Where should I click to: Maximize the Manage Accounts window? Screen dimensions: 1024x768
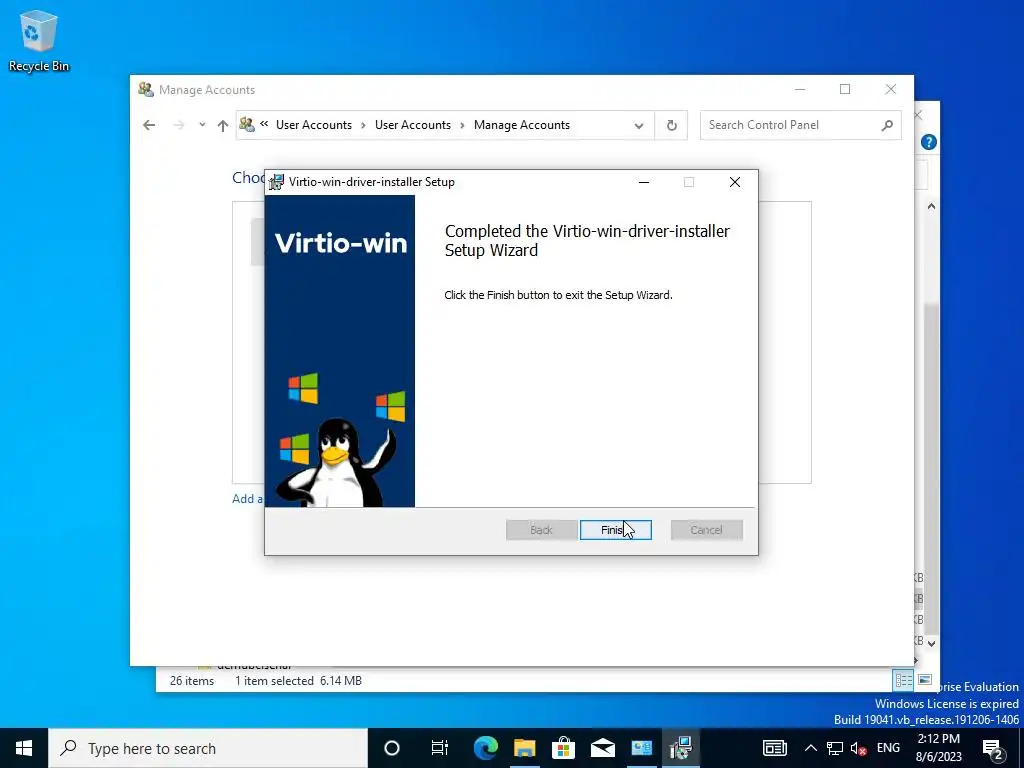coord(845,89)
